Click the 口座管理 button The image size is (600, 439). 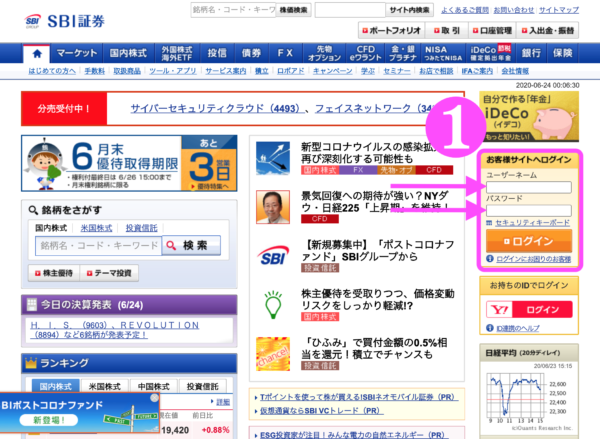point(492,30)
